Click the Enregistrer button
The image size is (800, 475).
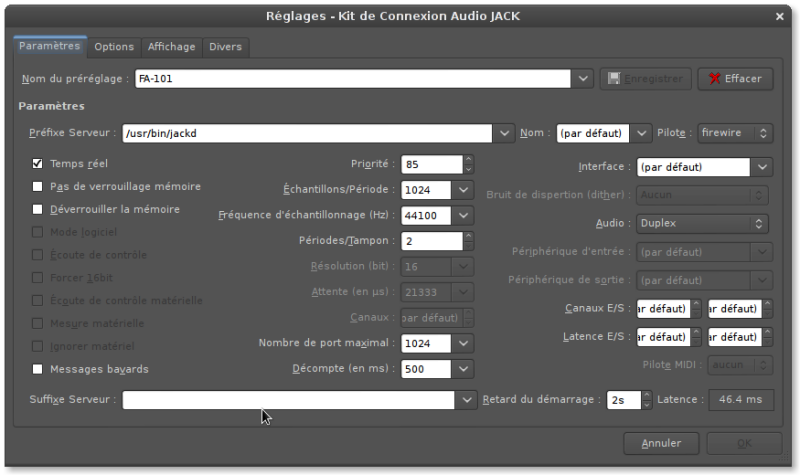click(645, 79)
